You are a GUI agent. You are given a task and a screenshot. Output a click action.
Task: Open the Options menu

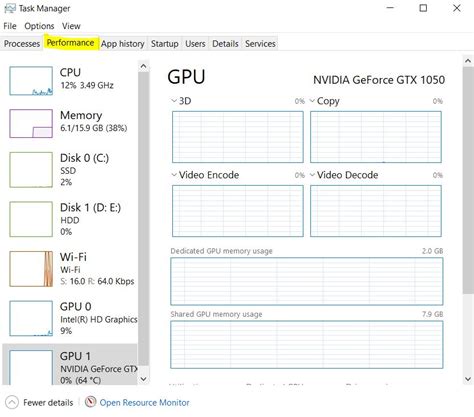[39, 26]
